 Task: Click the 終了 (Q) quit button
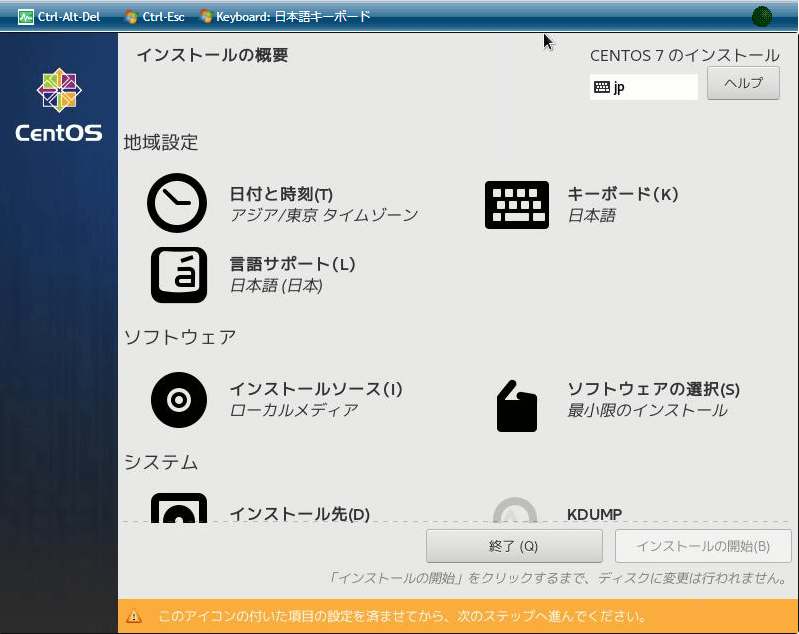click(x=514, y=546)
